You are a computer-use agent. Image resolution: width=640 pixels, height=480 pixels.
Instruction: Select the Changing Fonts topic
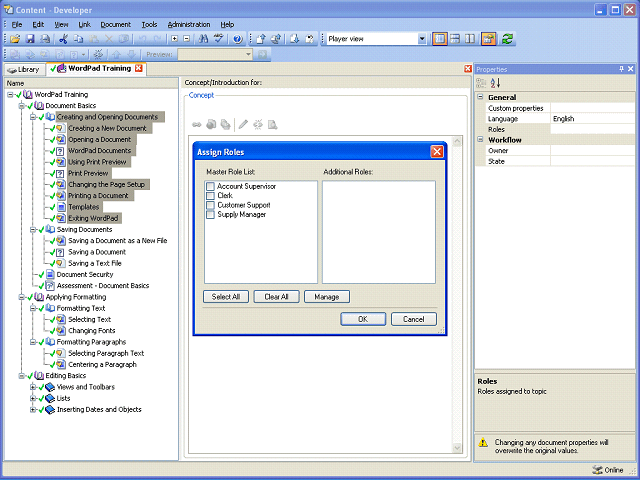[x=91, y=331]
